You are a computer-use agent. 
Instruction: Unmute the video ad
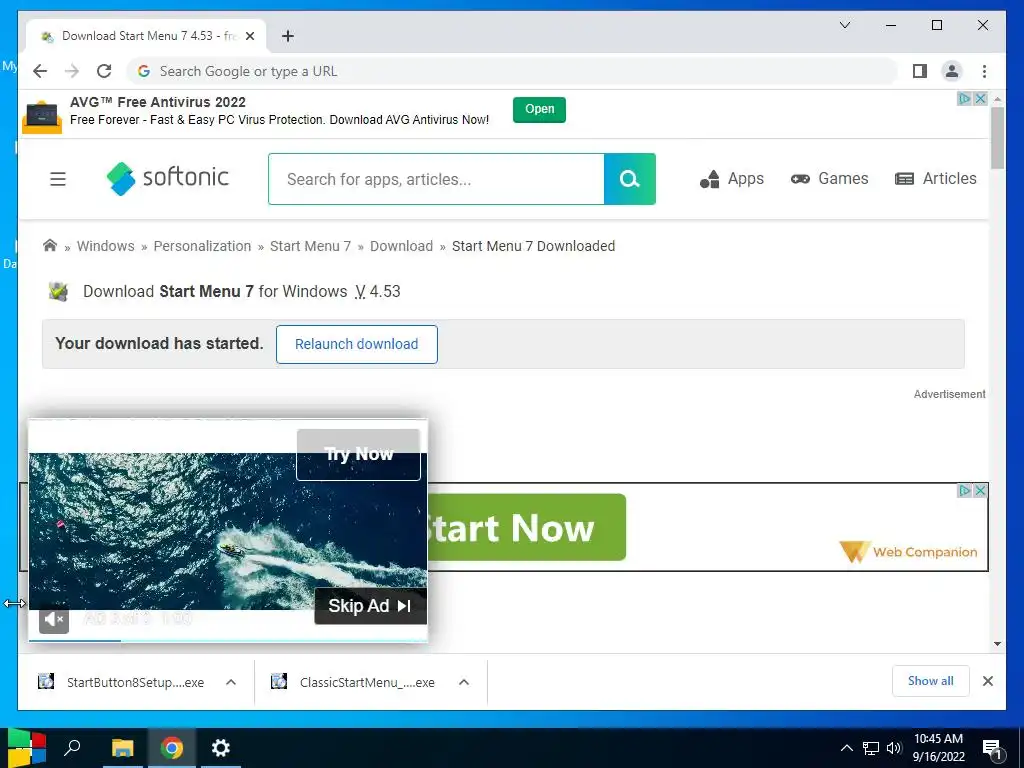tap(54, 619)
